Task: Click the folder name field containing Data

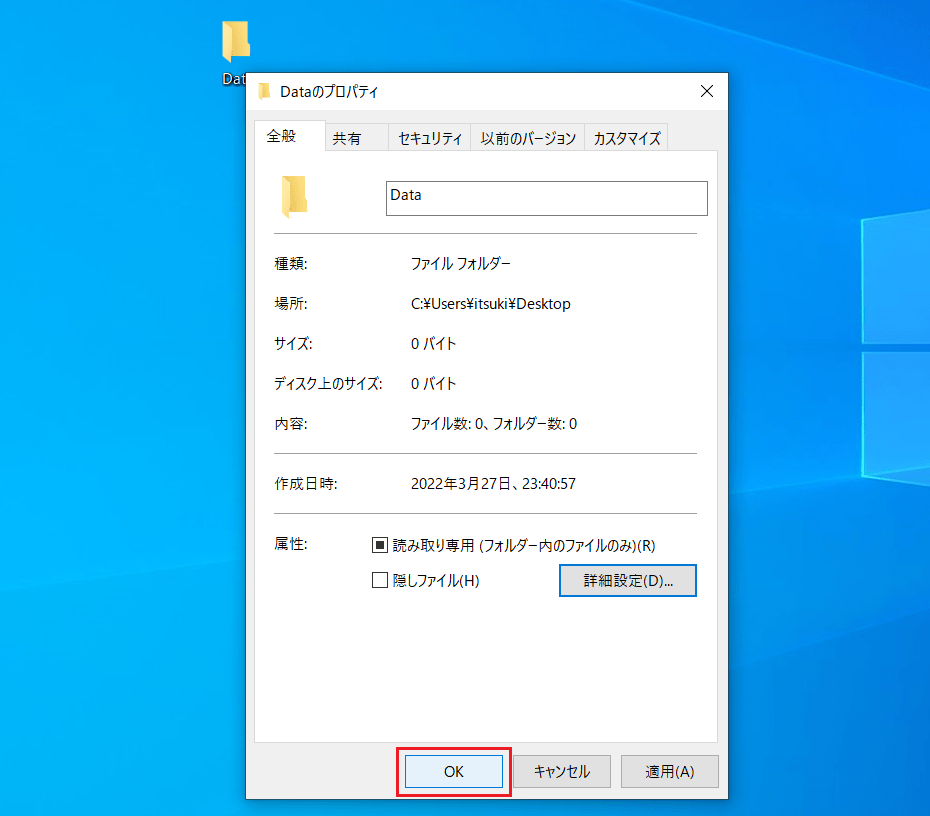Action: pyautogui.click(x=546, y=198)
